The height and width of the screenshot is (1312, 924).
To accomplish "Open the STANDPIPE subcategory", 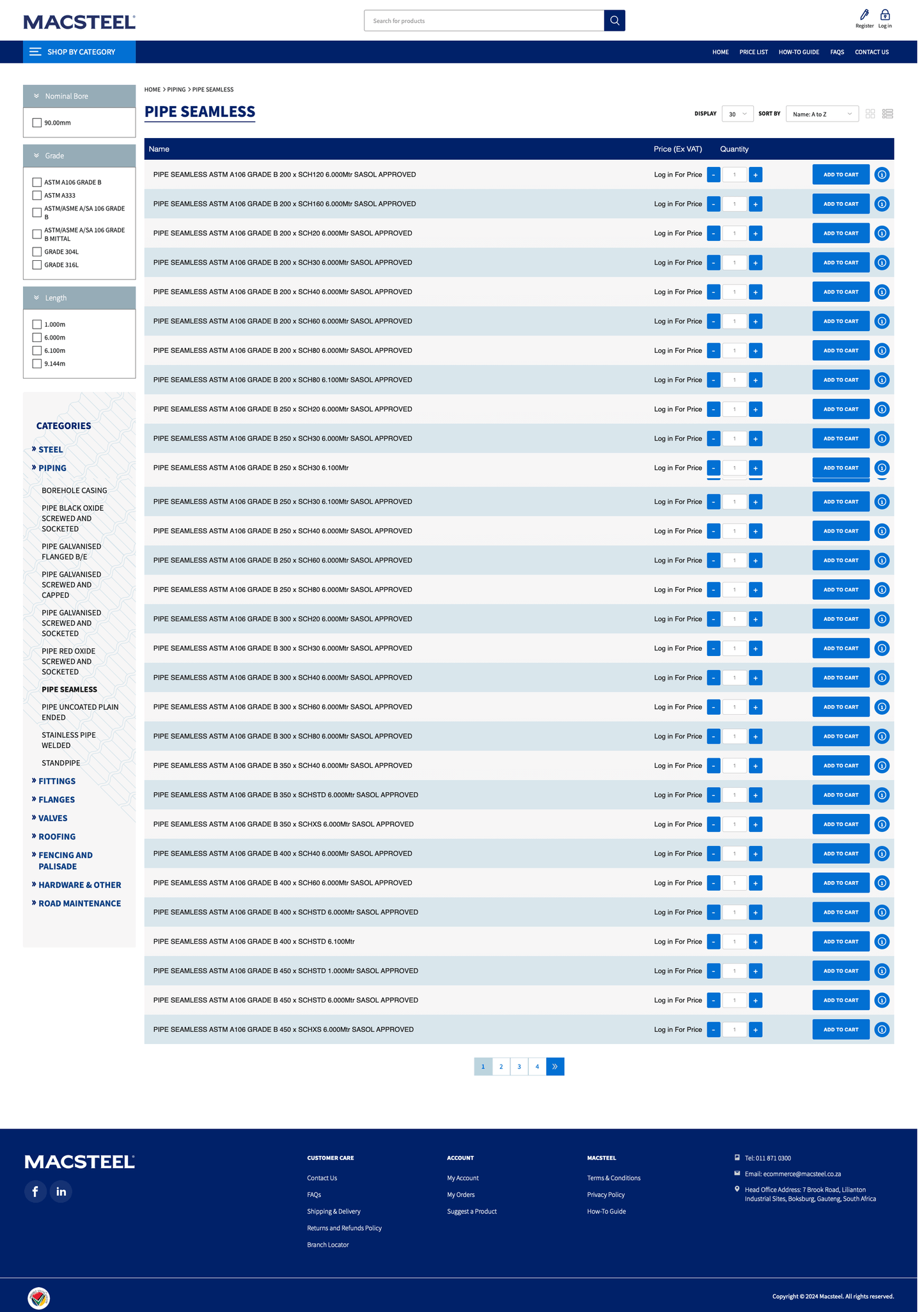I will [x=61, y=763].
